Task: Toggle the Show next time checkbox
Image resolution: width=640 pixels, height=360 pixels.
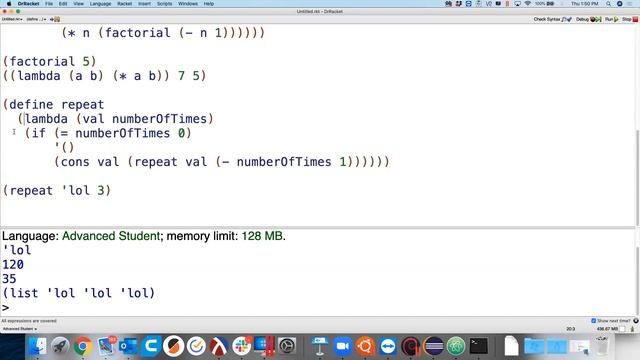Action: tap(593, 321)
